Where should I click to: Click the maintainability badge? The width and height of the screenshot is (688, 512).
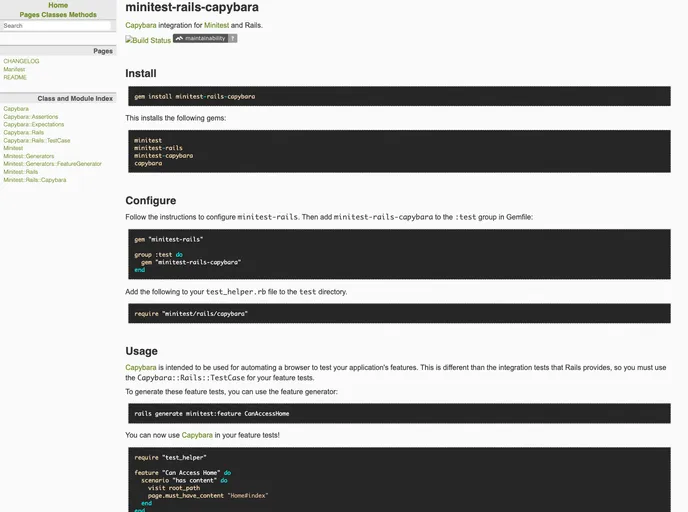tap(205, 39)
